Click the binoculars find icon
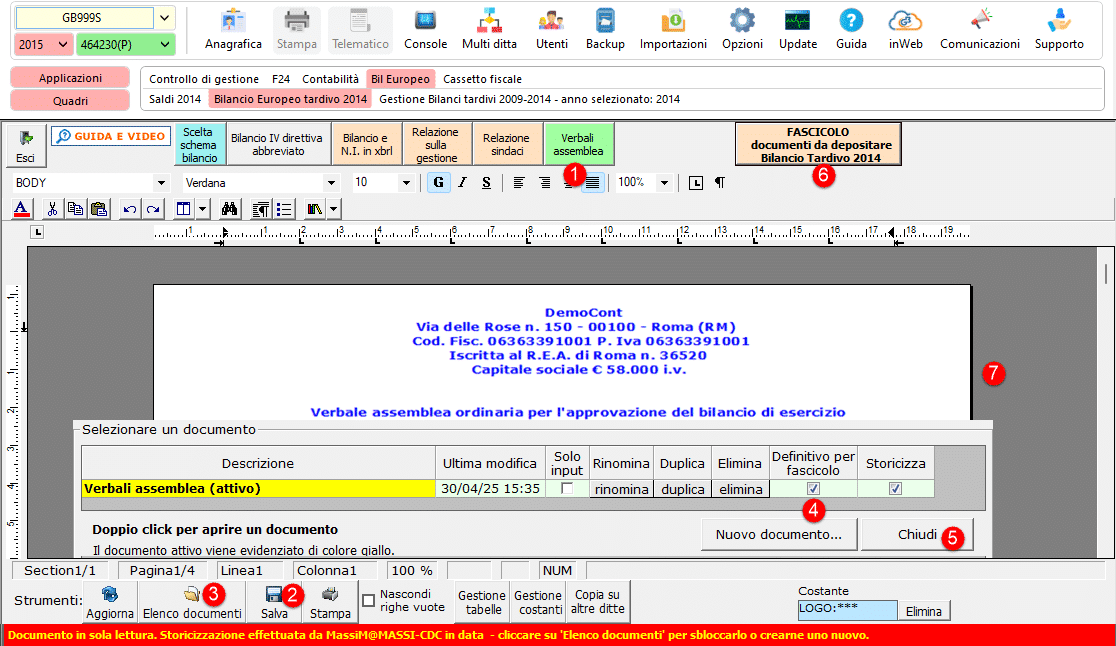This screenshot has height=646, width=1116. [229, 209]
